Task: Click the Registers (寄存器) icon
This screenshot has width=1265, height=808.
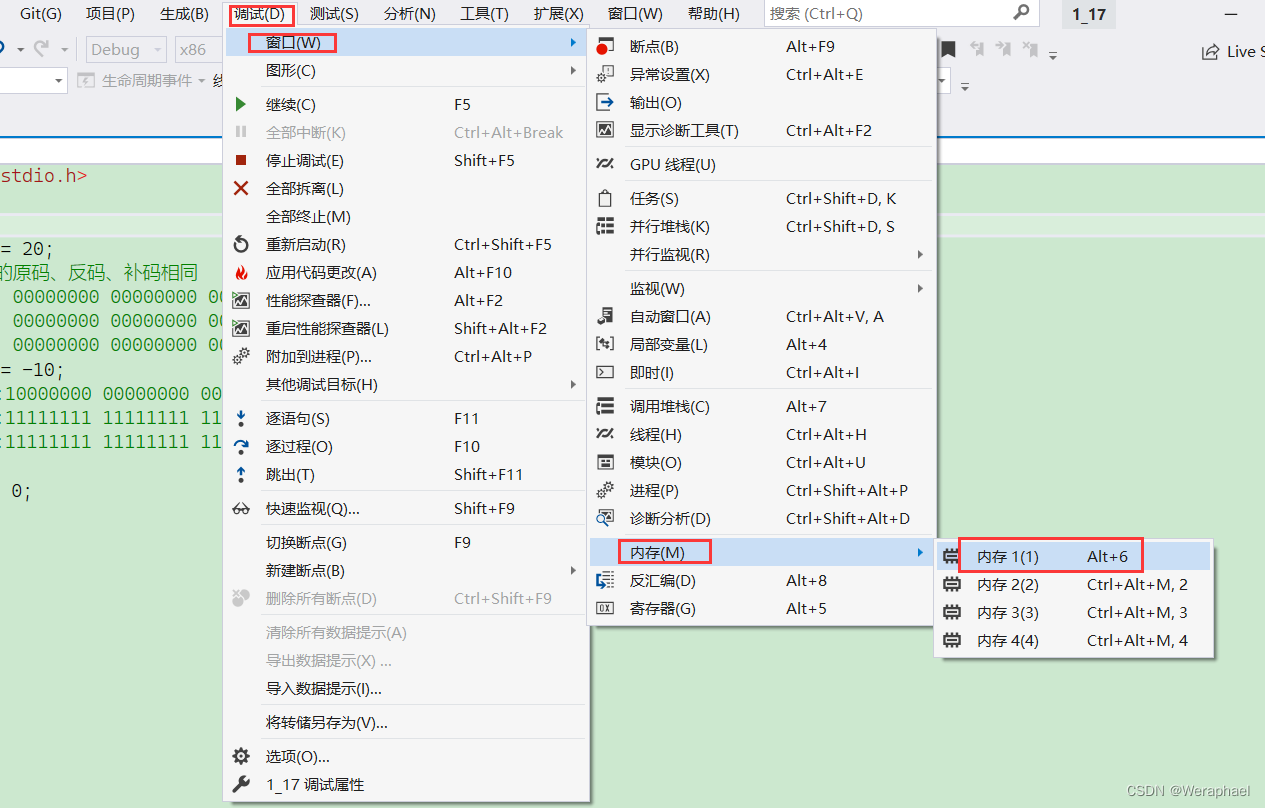Action: pos(605,609)
